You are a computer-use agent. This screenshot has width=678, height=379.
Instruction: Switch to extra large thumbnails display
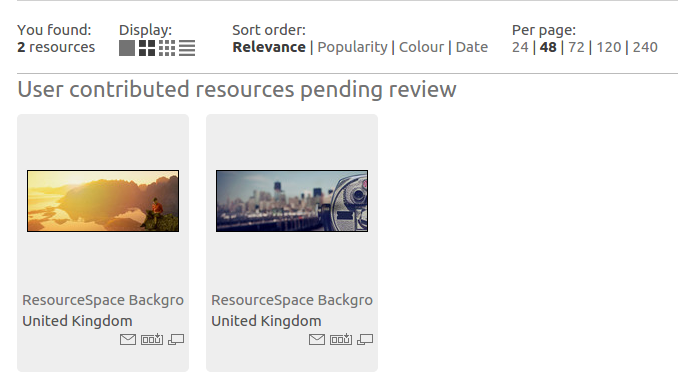(127, 48)
